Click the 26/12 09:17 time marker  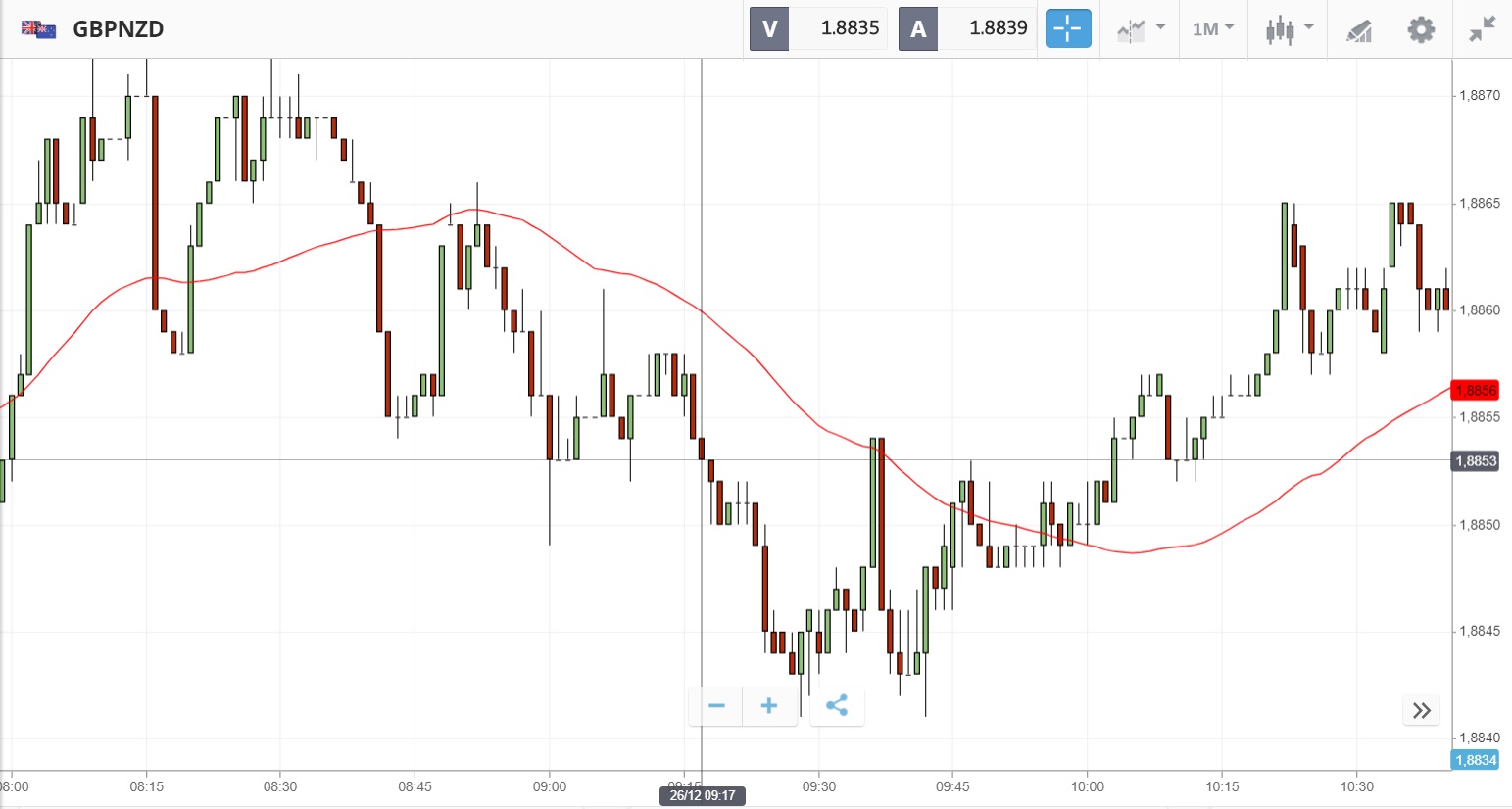click(703, 795)
